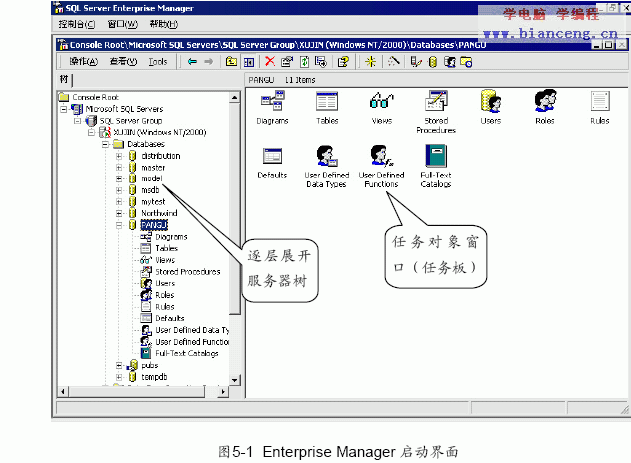The width and height of the screenshot is (631, 463).
Task: Select Views under PANGU in tree
Action: click(x=165, y=260)
